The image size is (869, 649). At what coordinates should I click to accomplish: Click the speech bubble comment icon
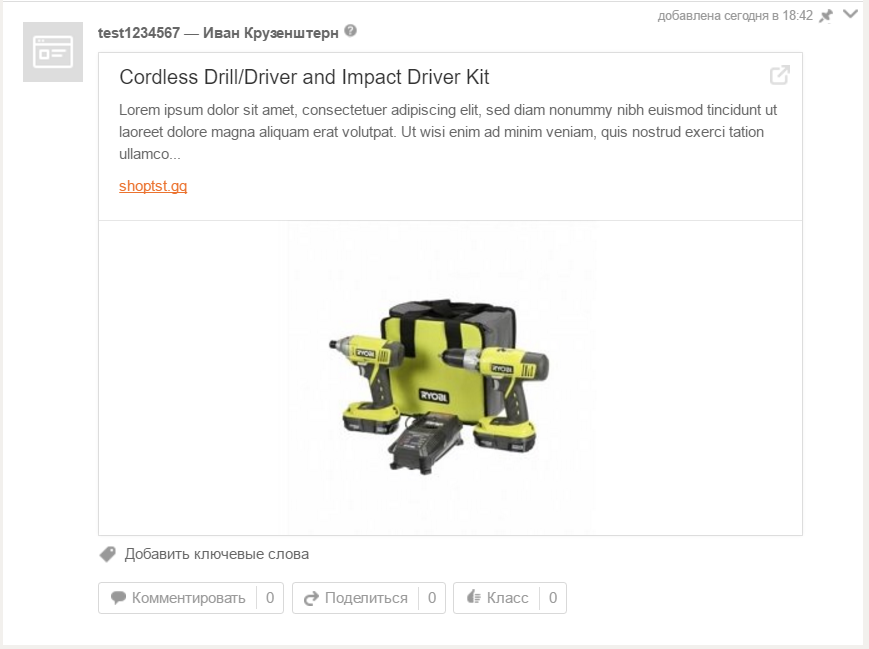(x=118, y=598)
